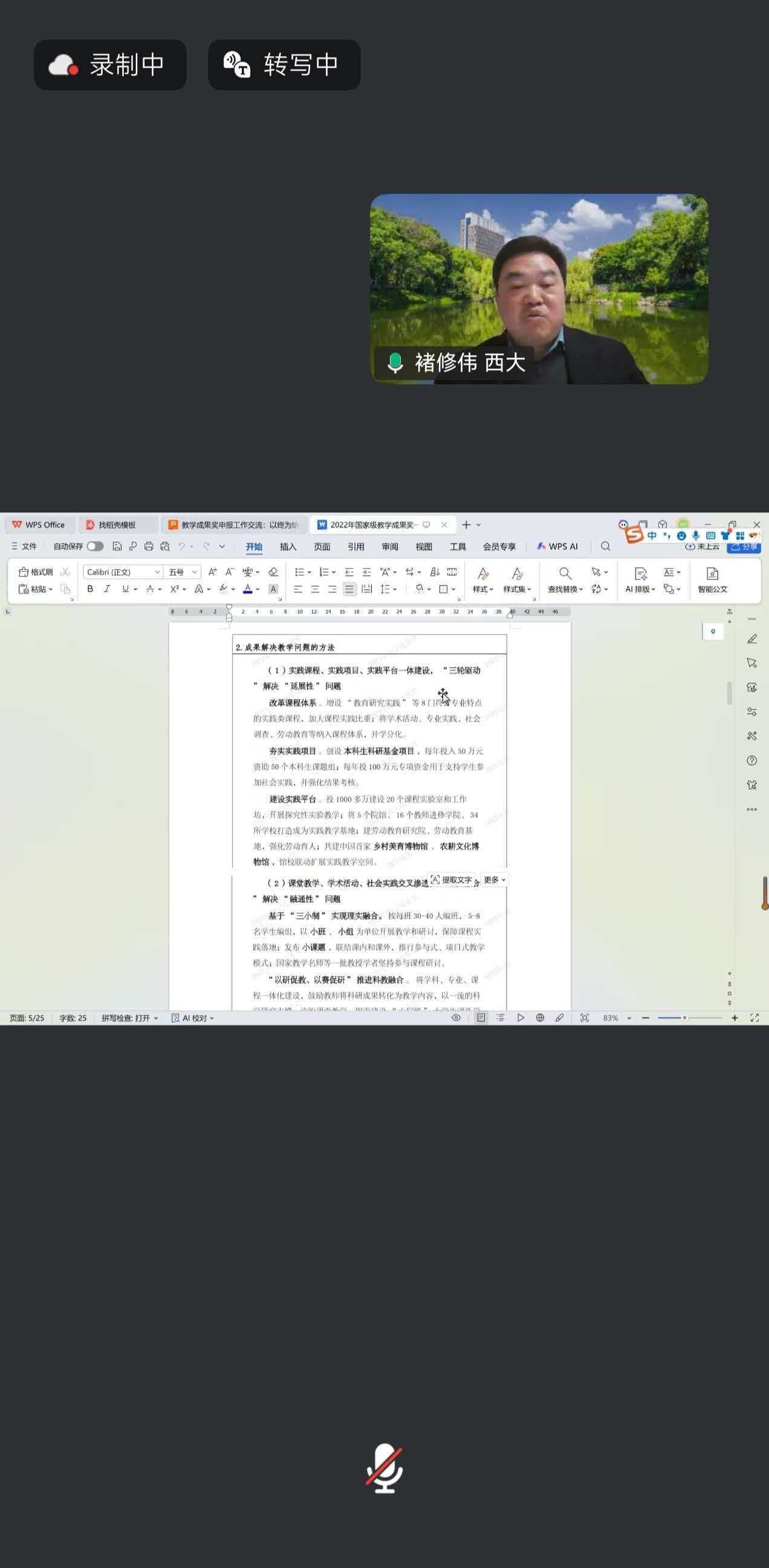Screen dimensions: 769x1568
Task: Click the Bold formatting icon
Action: [x=90, y=589]
